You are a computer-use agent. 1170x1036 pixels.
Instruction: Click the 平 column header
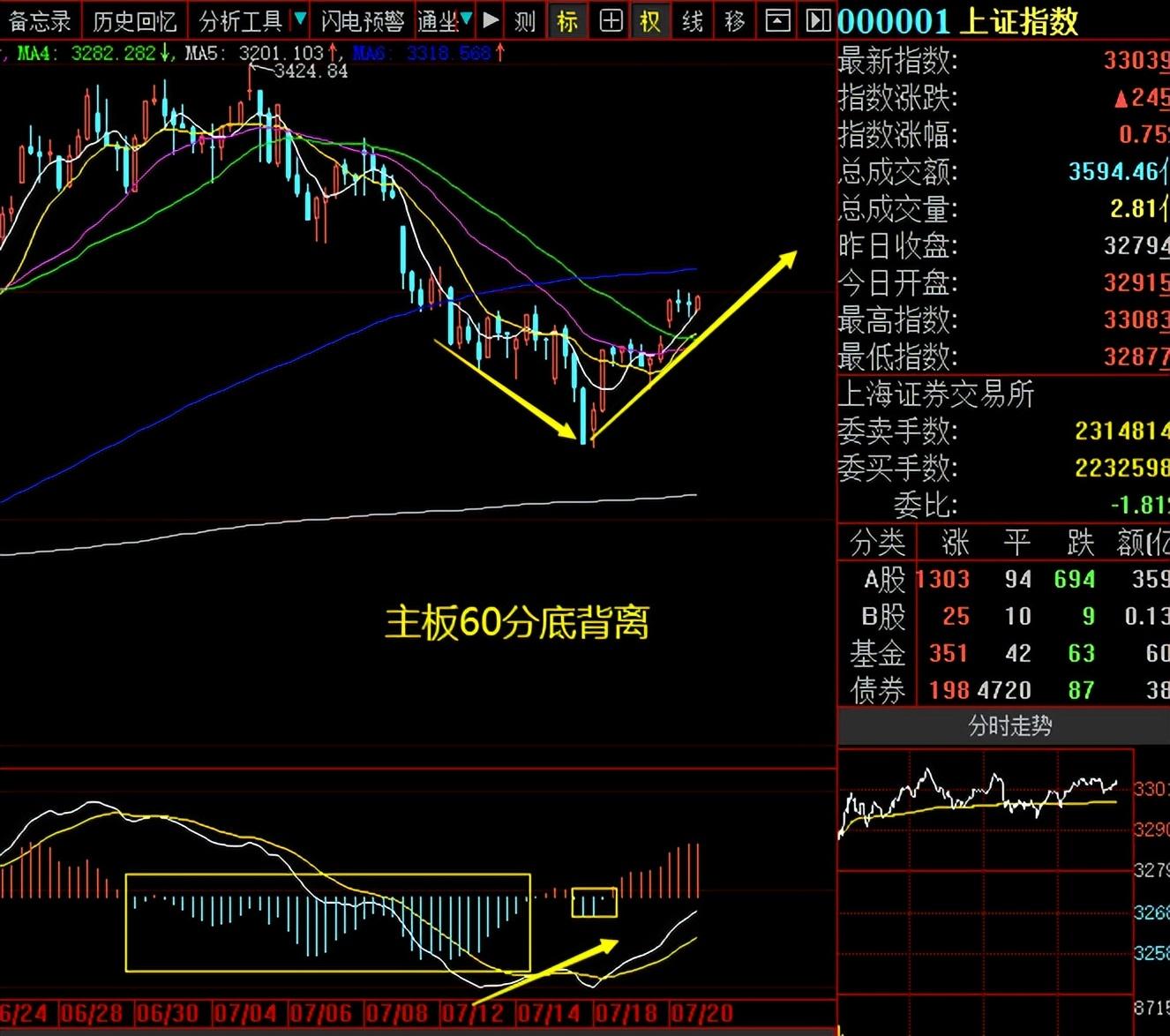click(x=1017, y=543)
